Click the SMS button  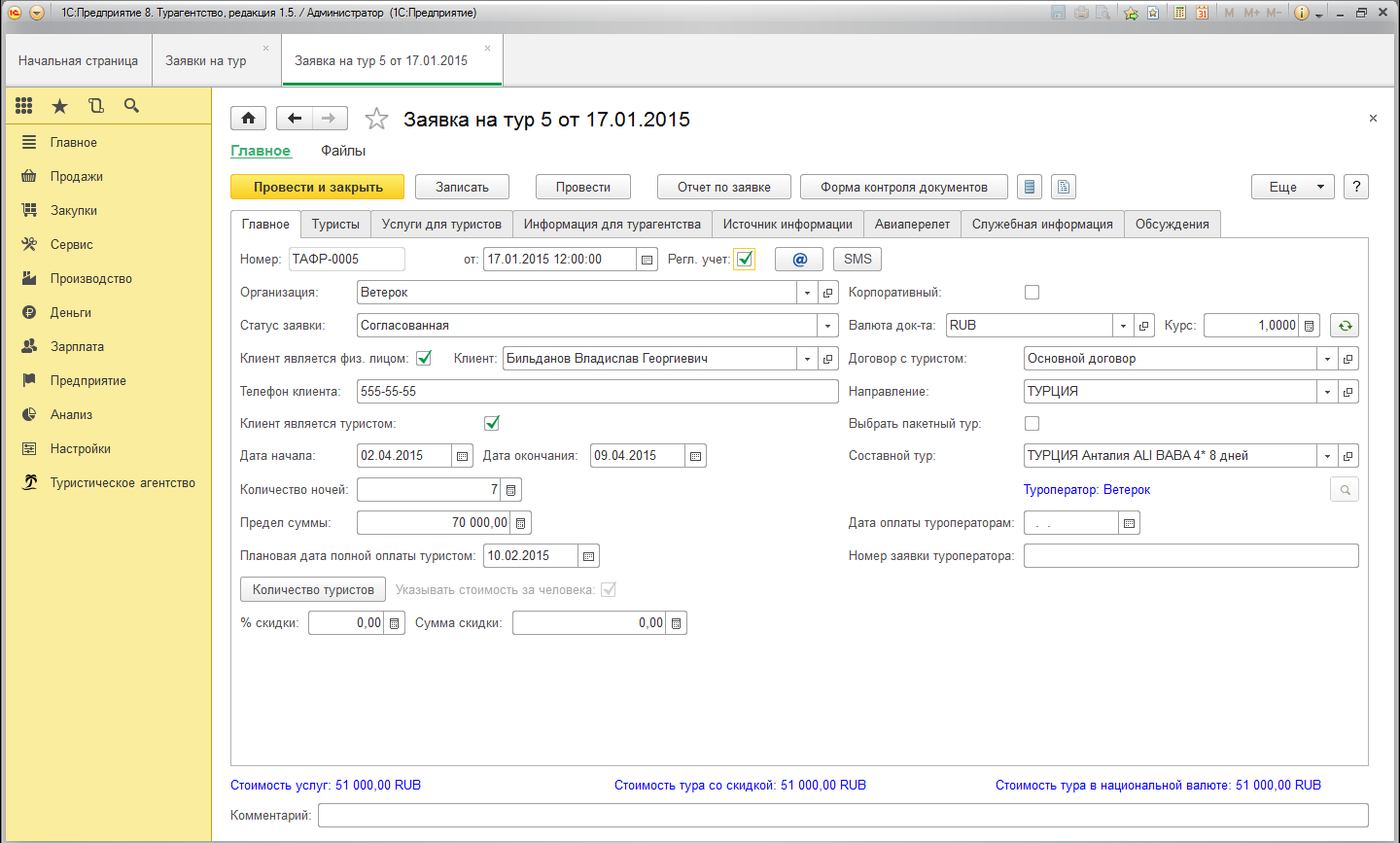tap(857, 259)
